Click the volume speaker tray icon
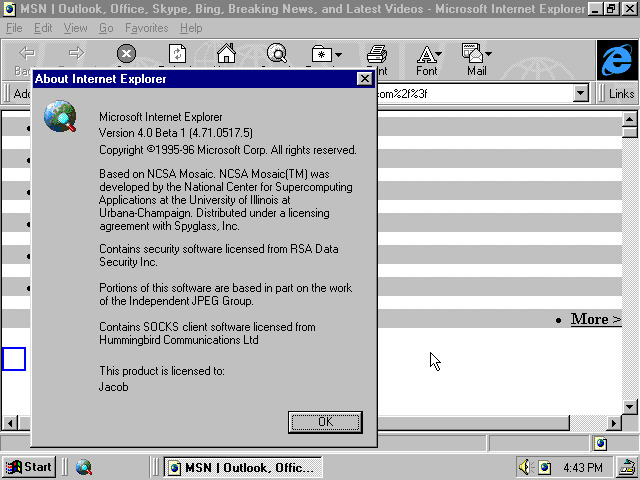 point(524,467)
